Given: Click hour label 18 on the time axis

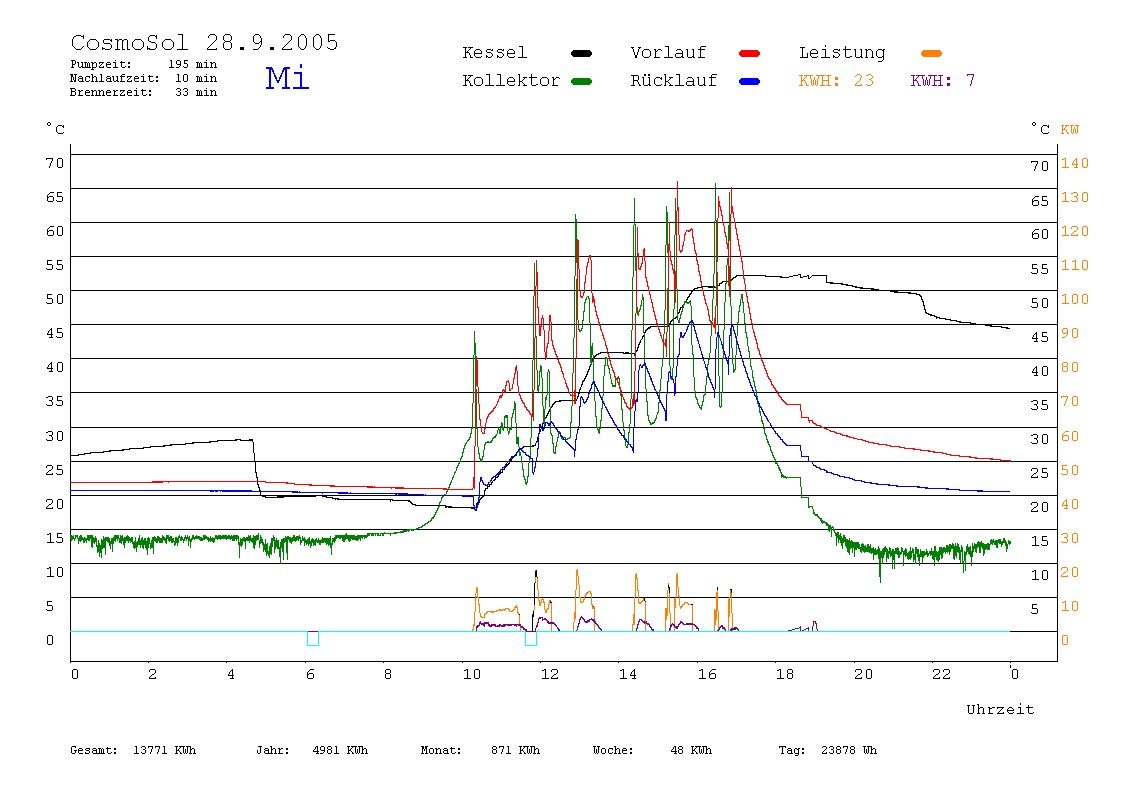Looking at the screenshot, I should [x=785, y=674].
